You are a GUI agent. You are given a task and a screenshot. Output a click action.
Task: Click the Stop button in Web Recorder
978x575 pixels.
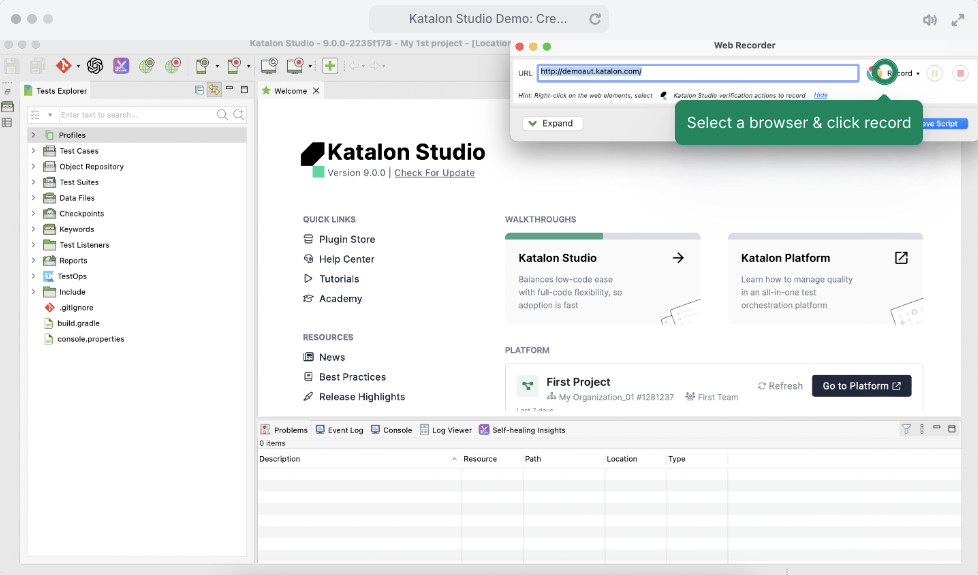pos(961,73)
